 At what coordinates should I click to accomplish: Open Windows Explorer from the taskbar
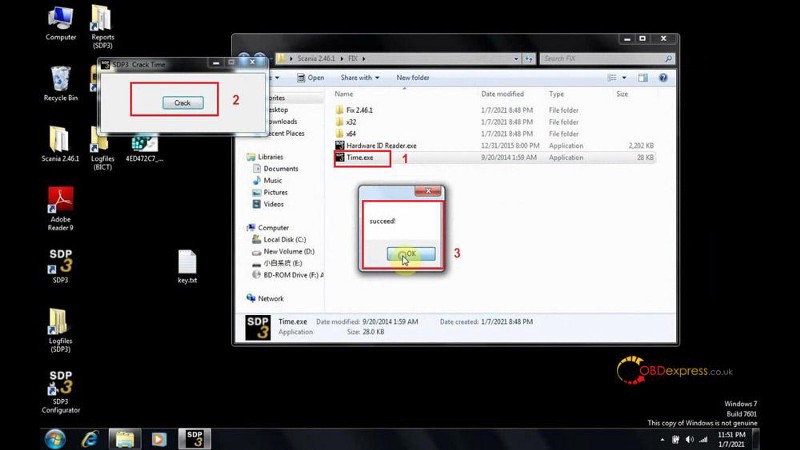(124, 439)
